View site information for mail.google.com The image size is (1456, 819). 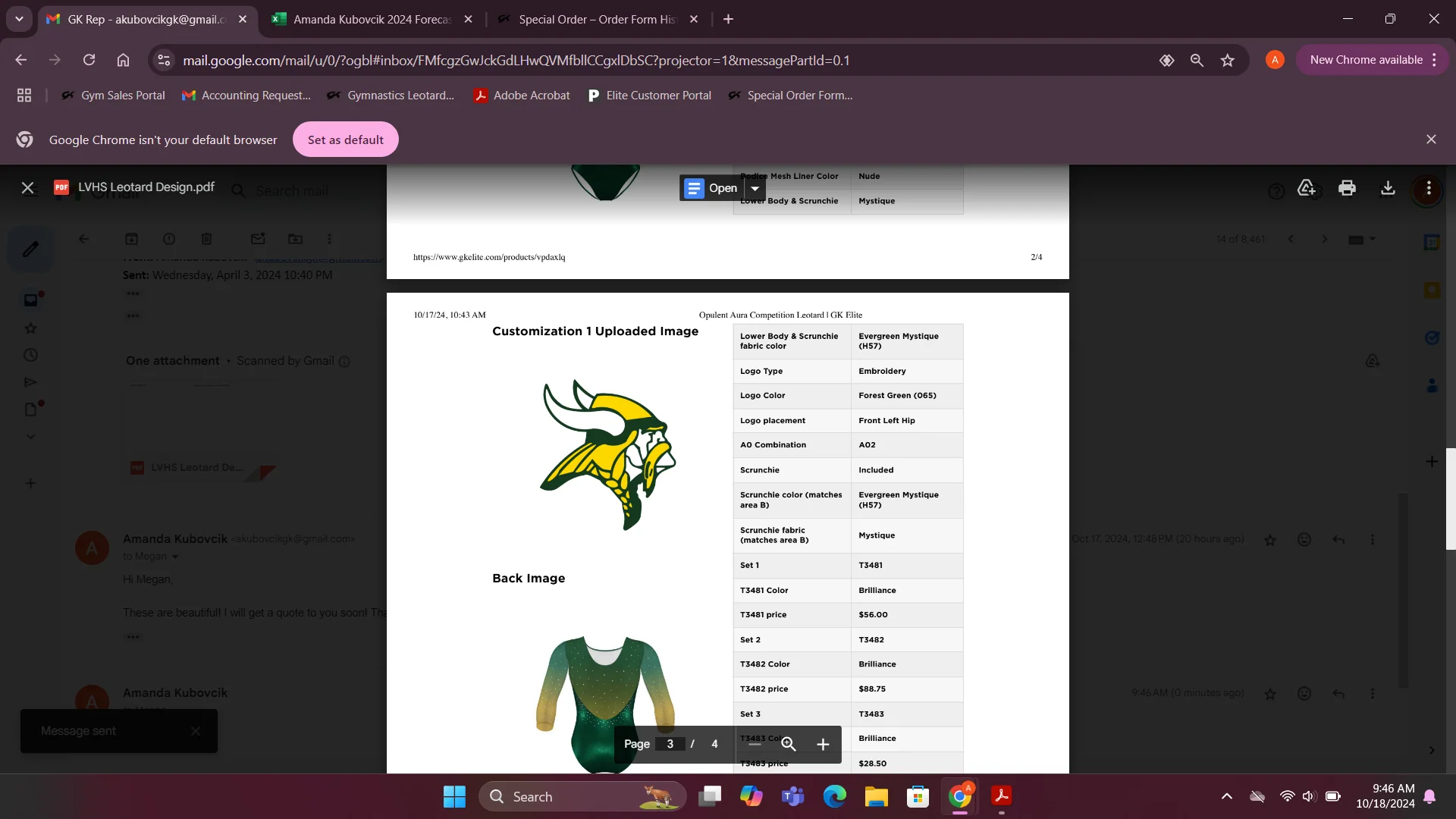(x=164, y=60)
